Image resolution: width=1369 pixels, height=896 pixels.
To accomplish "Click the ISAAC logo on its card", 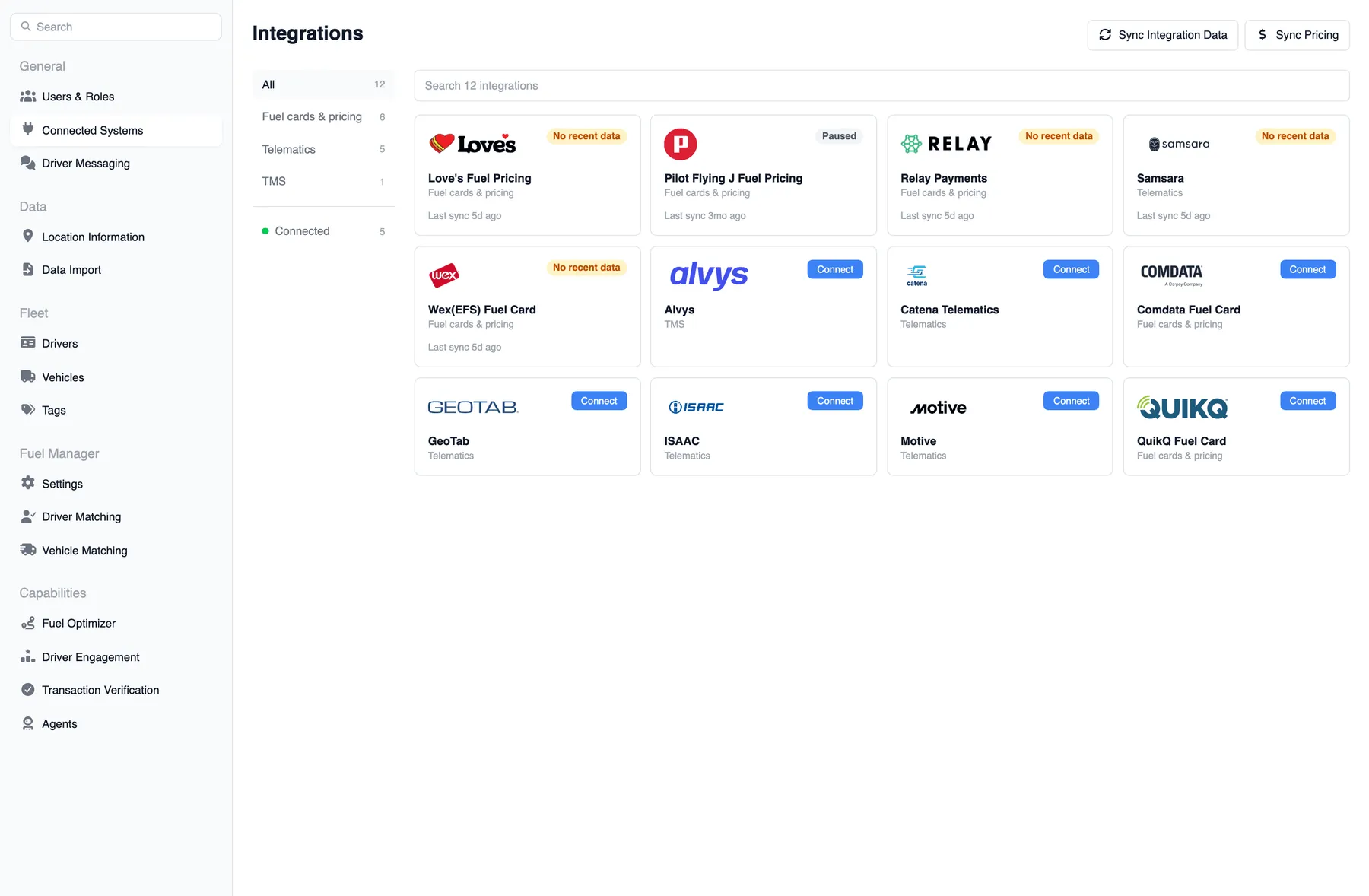I will (x=696, y=408).
